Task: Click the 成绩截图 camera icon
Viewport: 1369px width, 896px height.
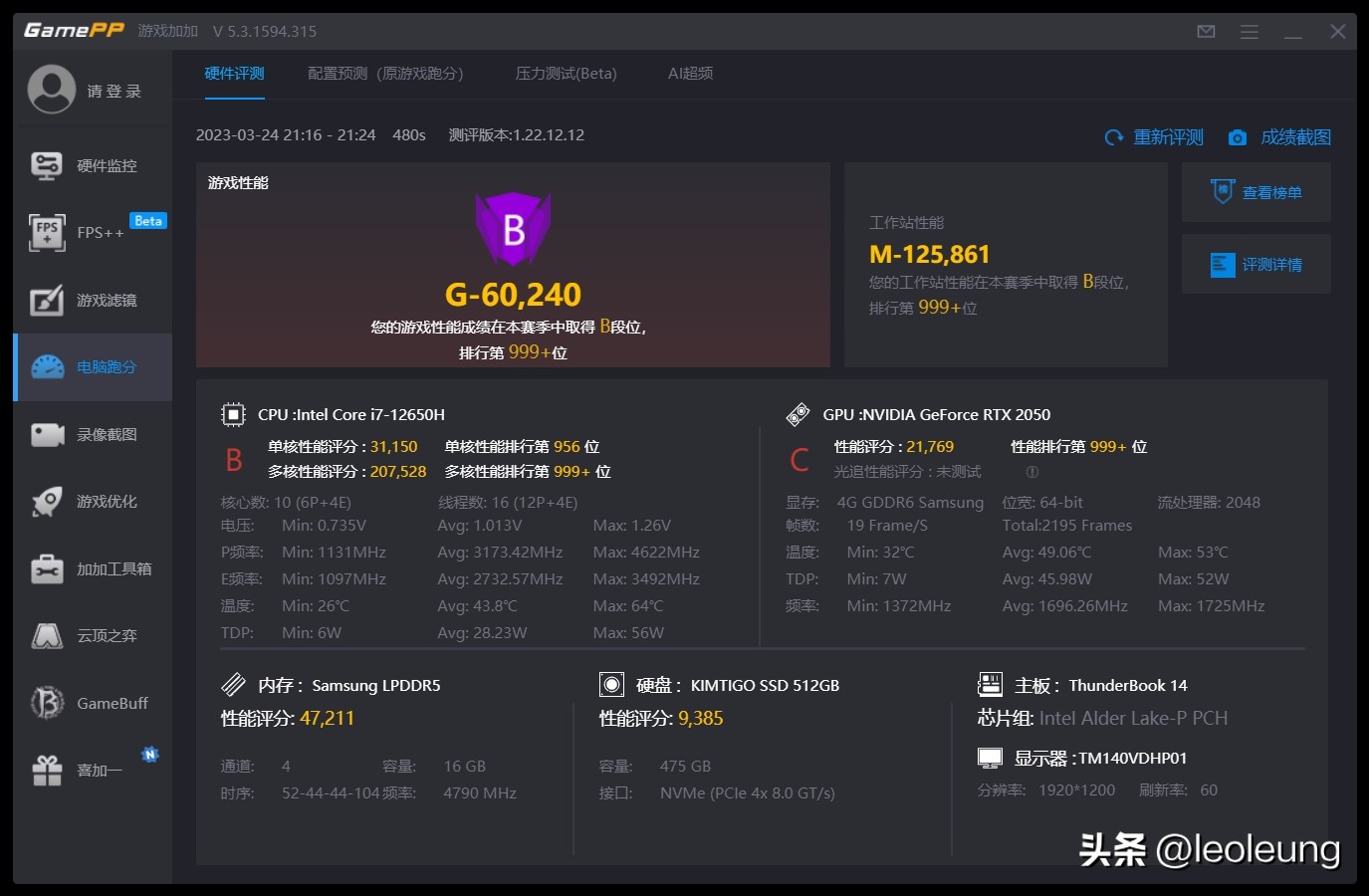Action: [1237, 137]
